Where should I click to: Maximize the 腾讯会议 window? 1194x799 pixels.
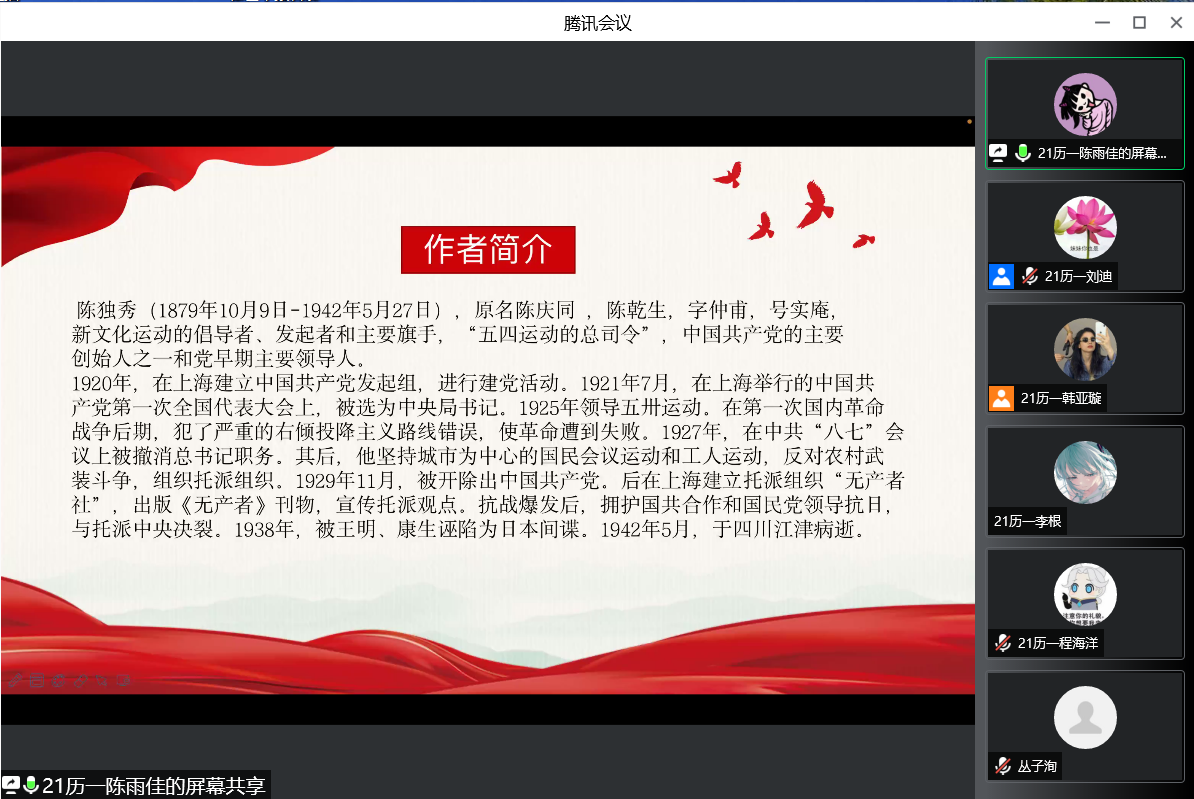pos(1138,22)
